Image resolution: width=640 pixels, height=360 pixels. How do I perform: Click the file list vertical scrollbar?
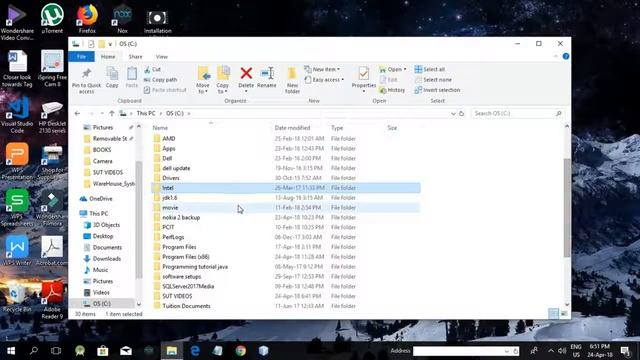pyautogui.click(x=567, y=208)
